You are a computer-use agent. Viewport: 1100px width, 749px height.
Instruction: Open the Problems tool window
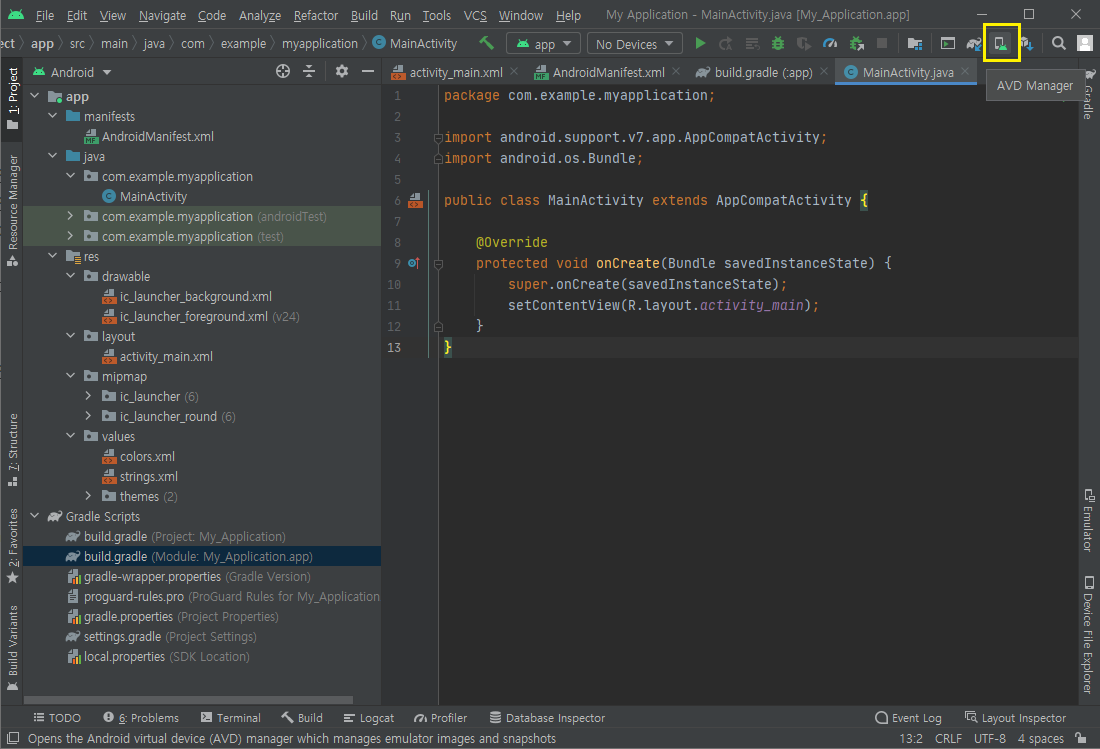[x=141, y=717]
